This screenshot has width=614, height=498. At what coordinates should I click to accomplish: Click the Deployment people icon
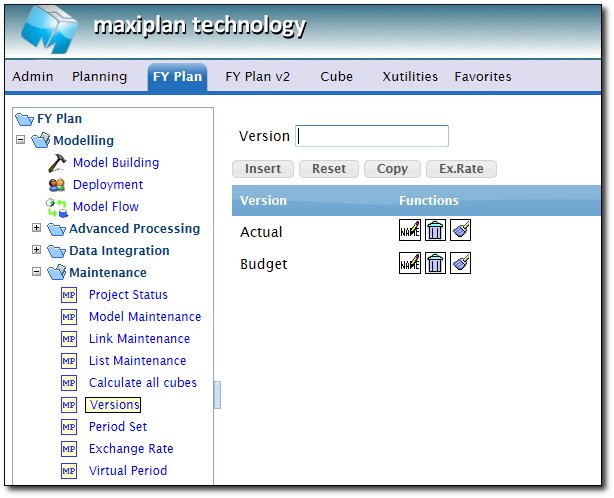(56, 185)
